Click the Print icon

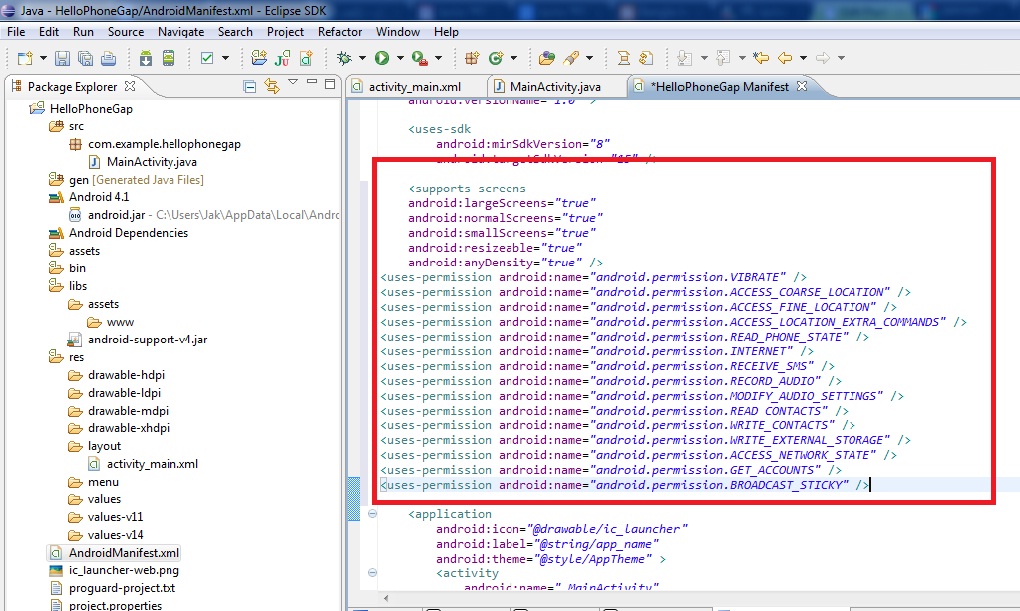(109, 58)
